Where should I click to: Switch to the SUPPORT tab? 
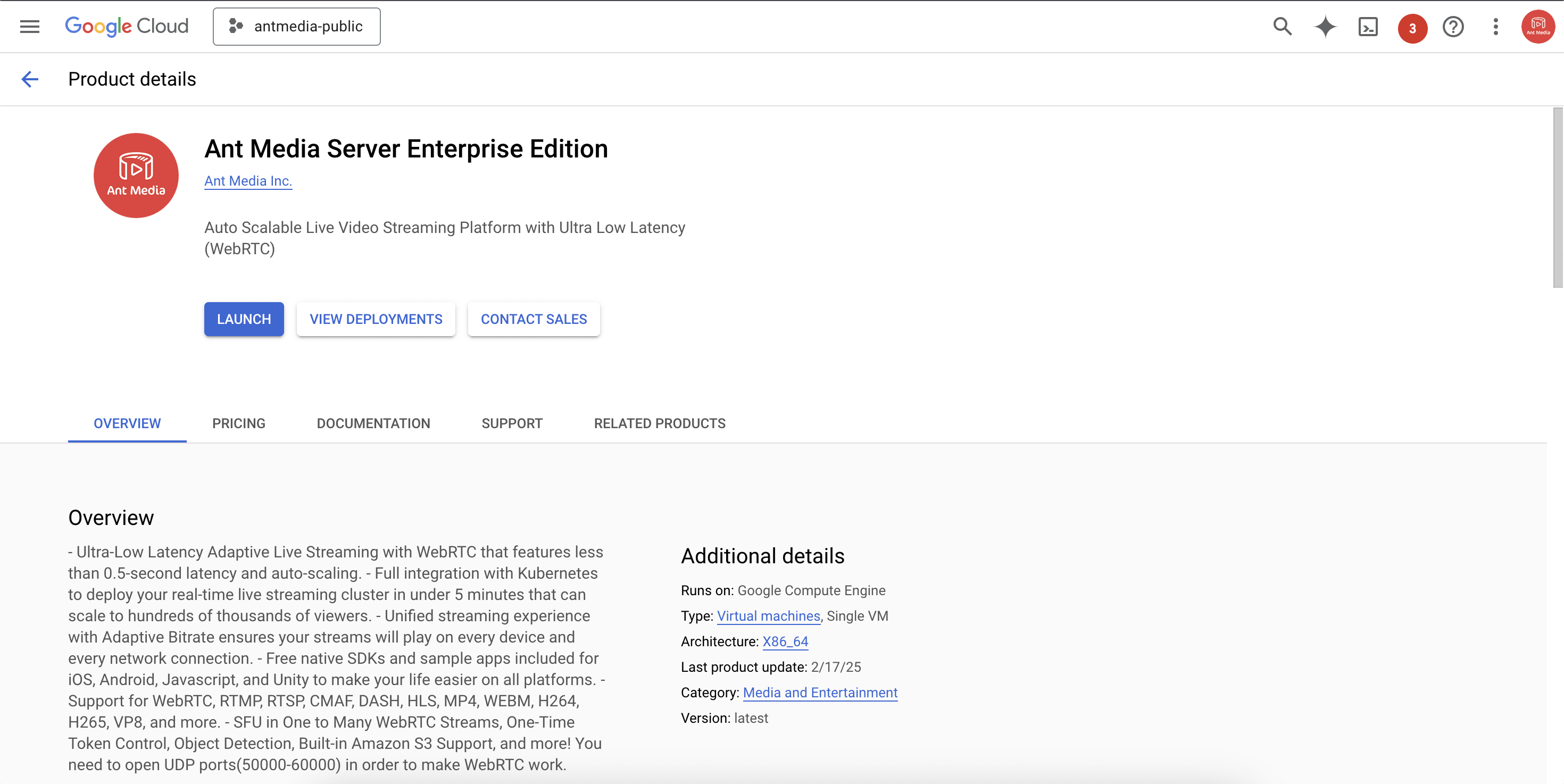(512, 423)
